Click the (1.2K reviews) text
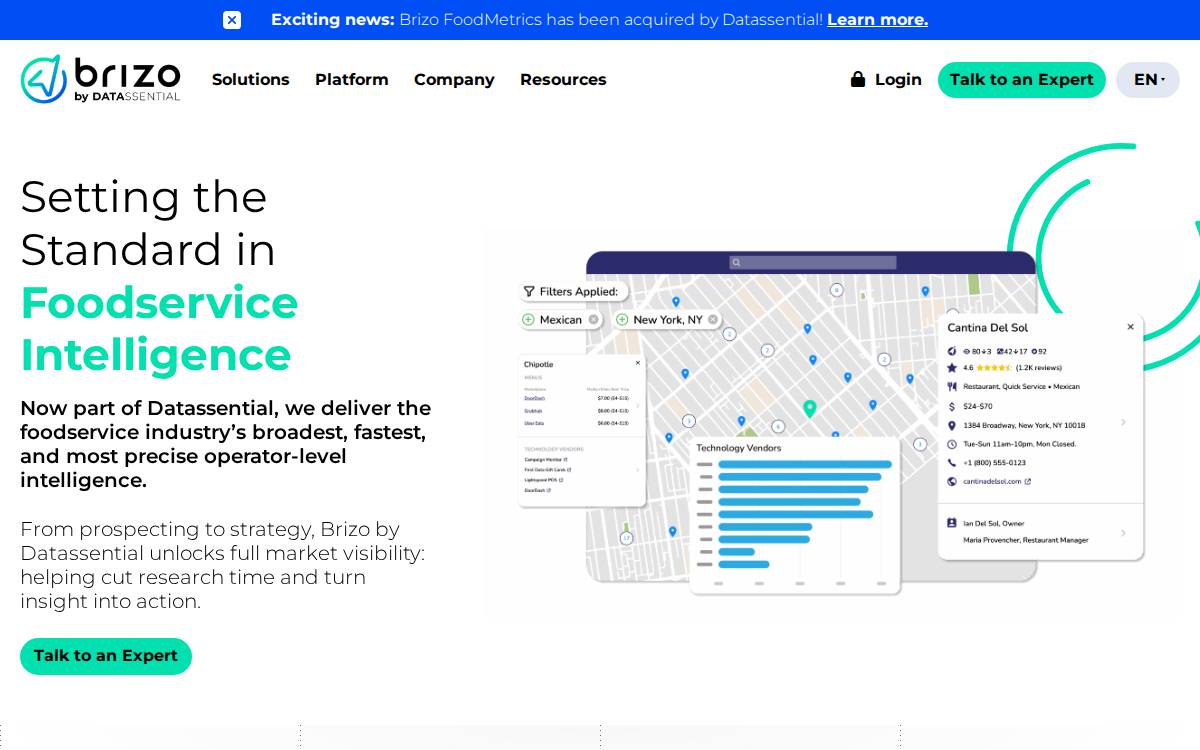 click(1039, 368)
